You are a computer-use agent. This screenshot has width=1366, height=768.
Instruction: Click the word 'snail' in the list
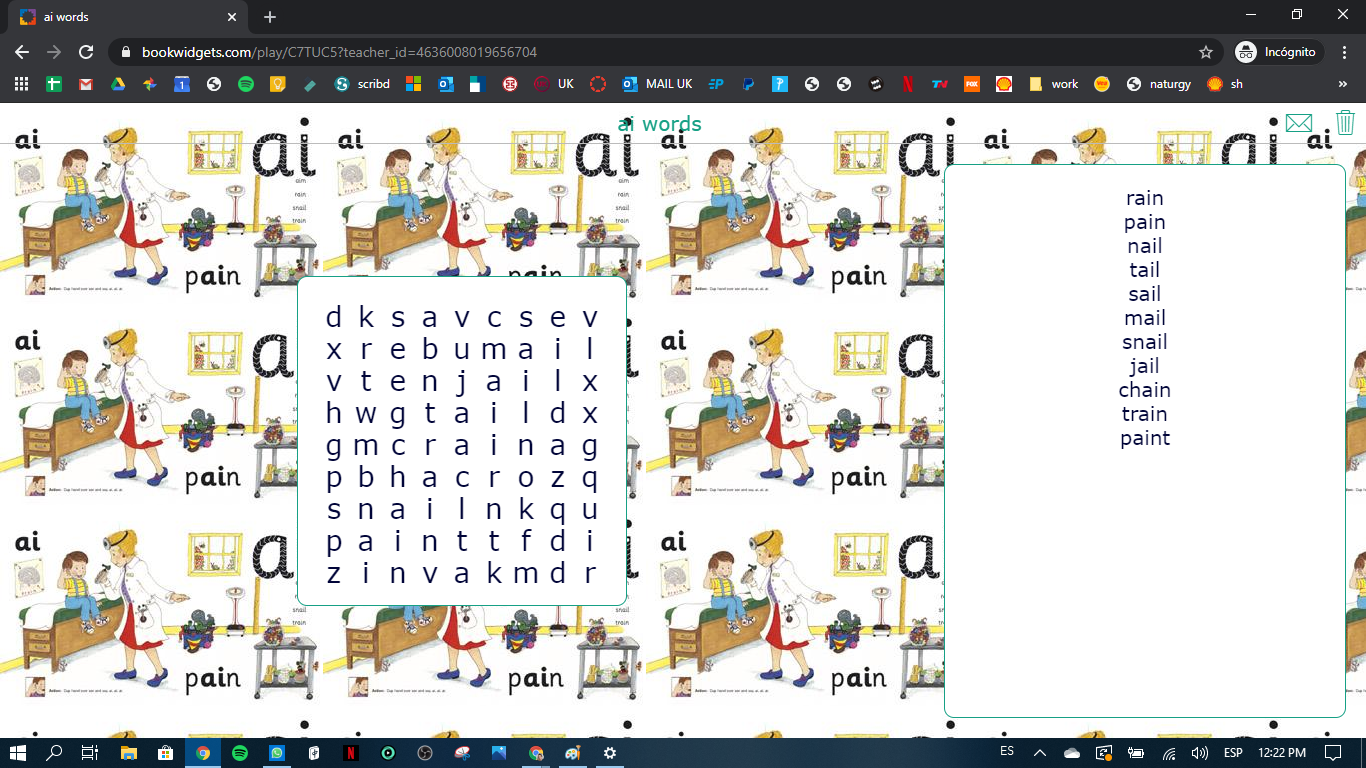point(1145,342)
